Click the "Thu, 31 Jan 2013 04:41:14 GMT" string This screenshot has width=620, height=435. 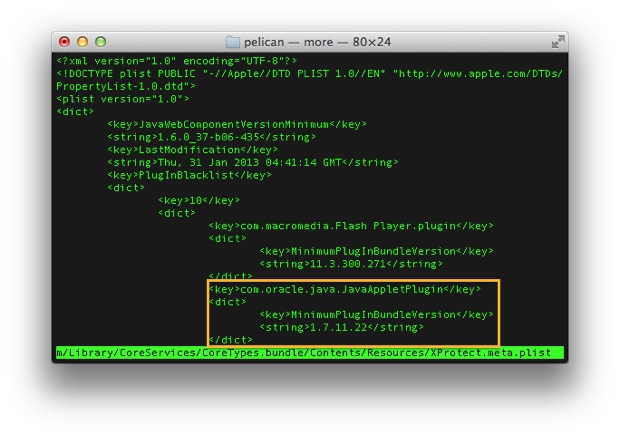(x=250, y=162)
